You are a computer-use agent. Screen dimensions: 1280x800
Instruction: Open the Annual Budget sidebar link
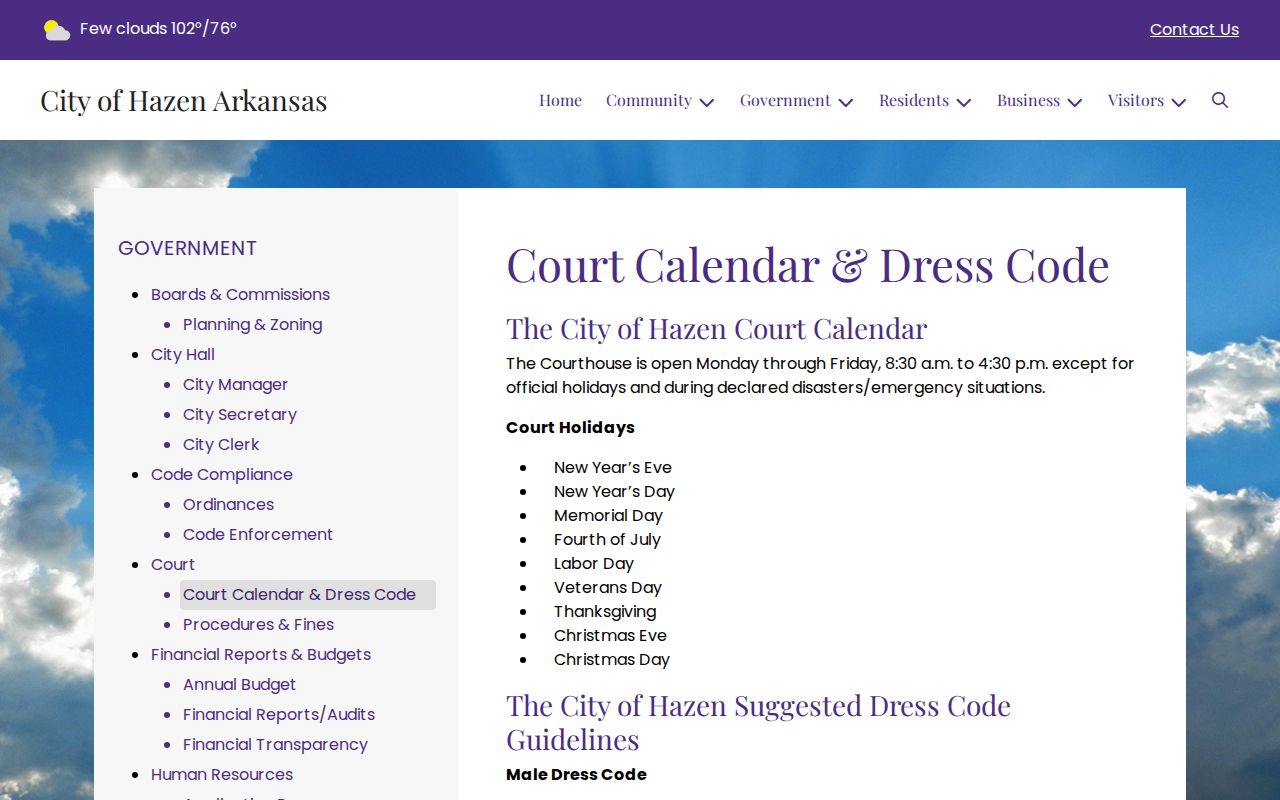coord(239,684)
